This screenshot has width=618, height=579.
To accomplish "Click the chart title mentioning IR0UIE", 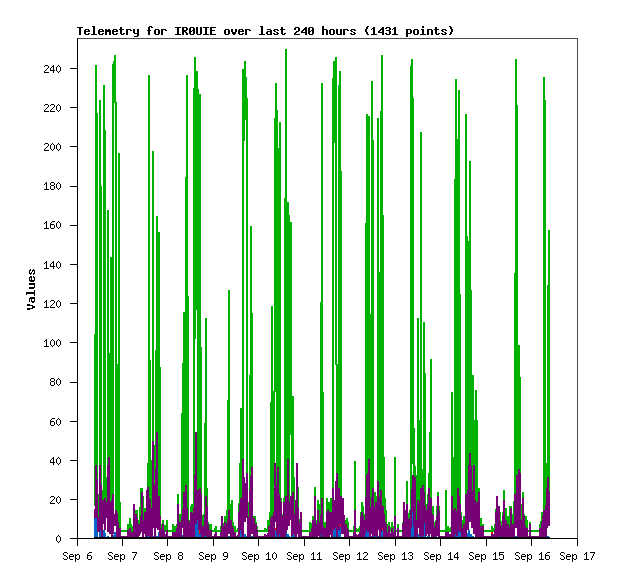I will (265, 31).
